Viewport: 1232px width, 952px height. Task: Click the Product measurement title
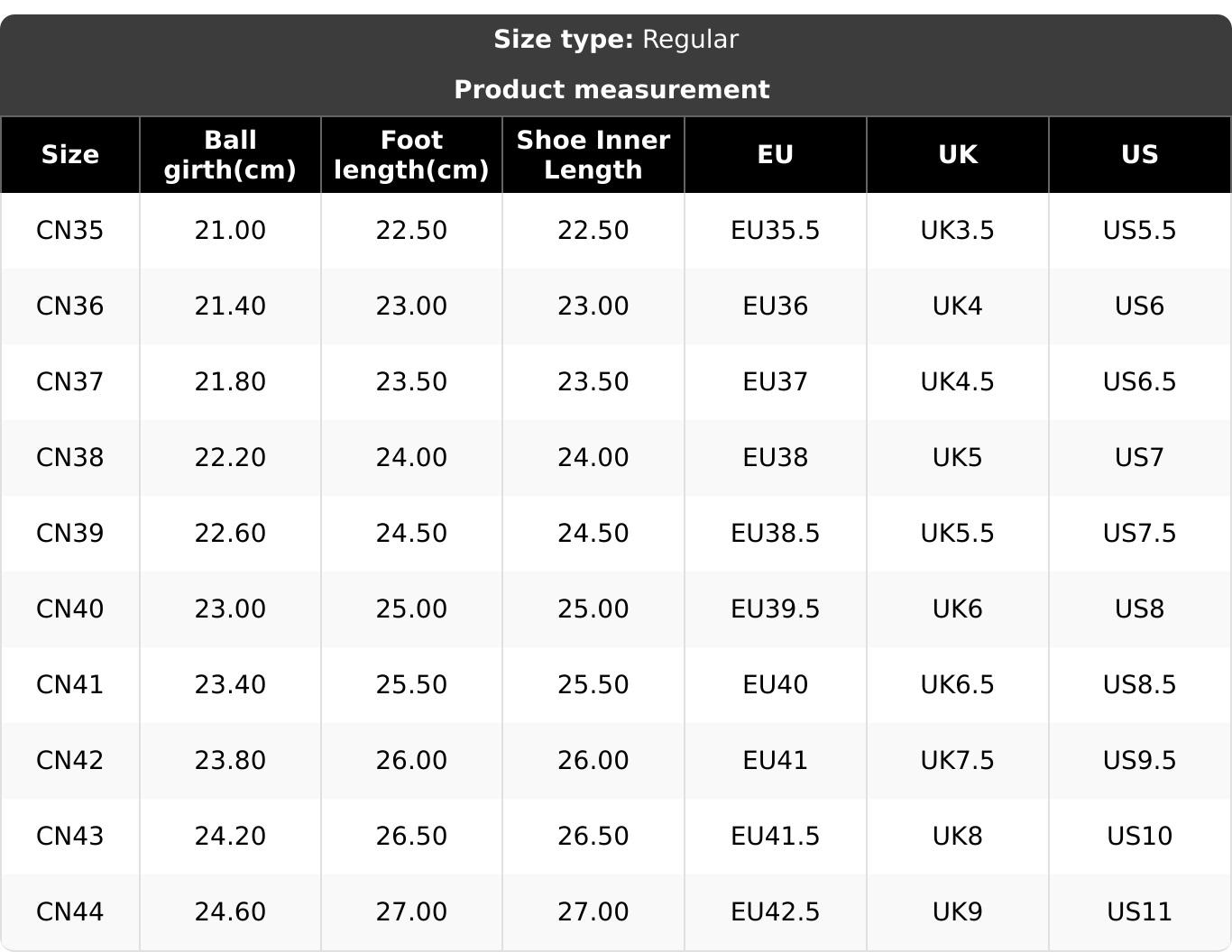tap(611, 89)
